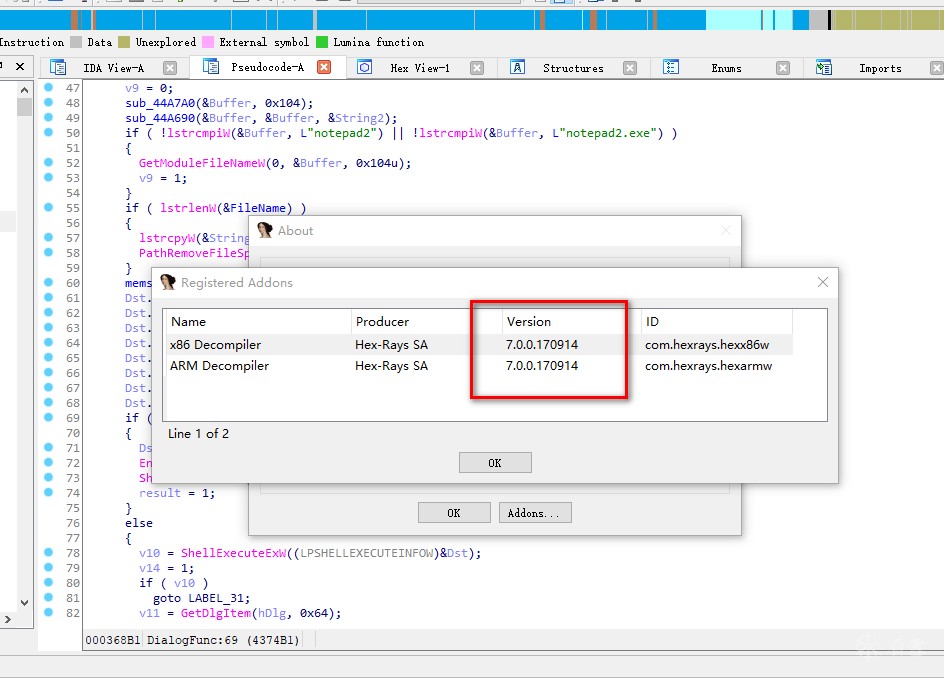Click scroll up arrow in left panel
Viewport: 944px width, 678px height.
pyautogui.click(x=24, y=90)
